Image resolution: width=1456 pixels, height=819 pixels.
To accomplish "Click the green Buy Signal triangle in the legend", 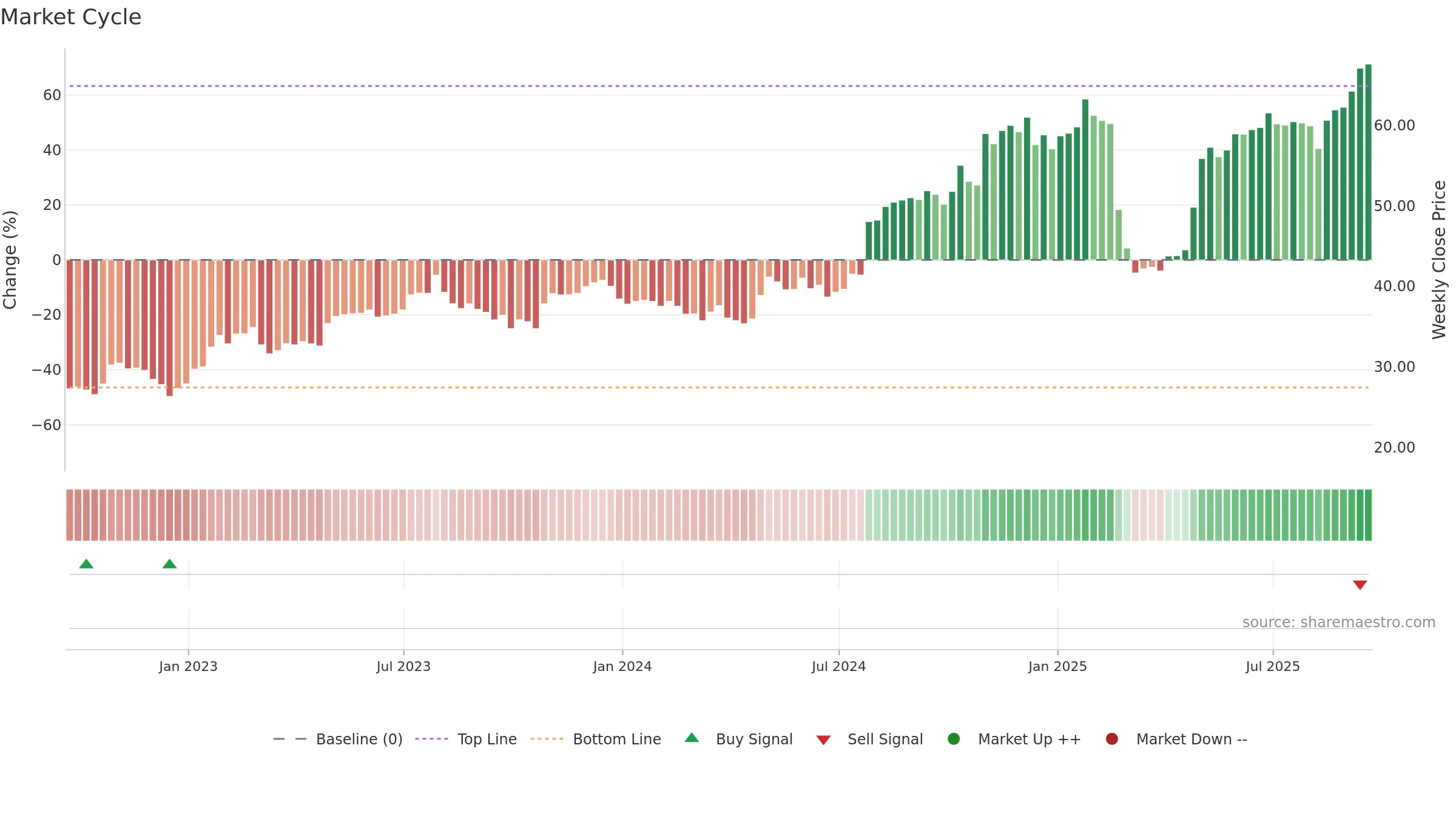I will (x=692, y=738).
